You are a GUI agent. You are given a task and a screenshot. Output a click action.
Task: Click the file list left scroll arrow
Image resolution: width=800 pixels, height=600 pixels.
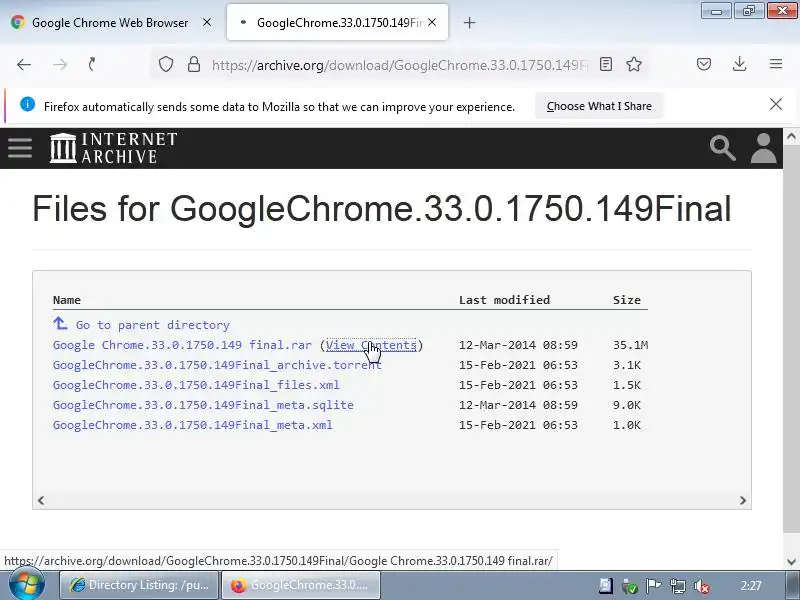pyautogui.click(x=41, y=501)
